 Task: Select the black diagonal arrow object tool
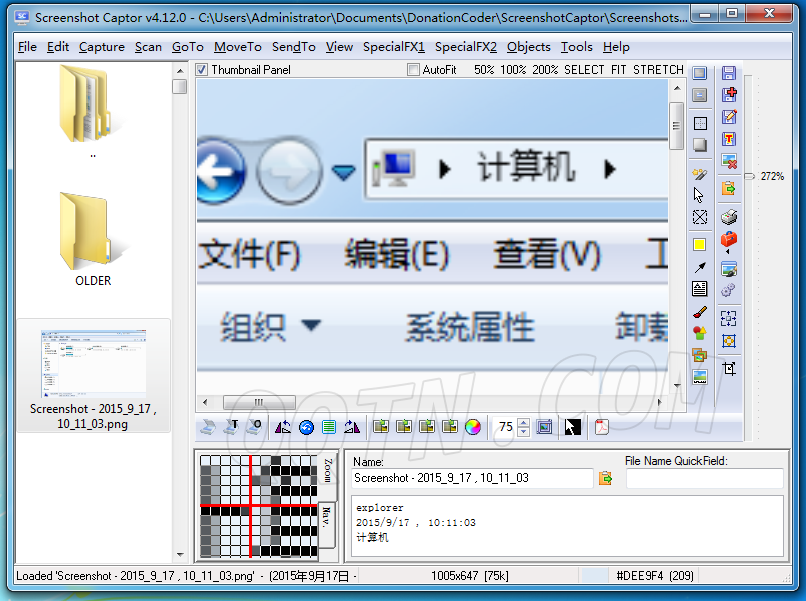tap(700, 267)
